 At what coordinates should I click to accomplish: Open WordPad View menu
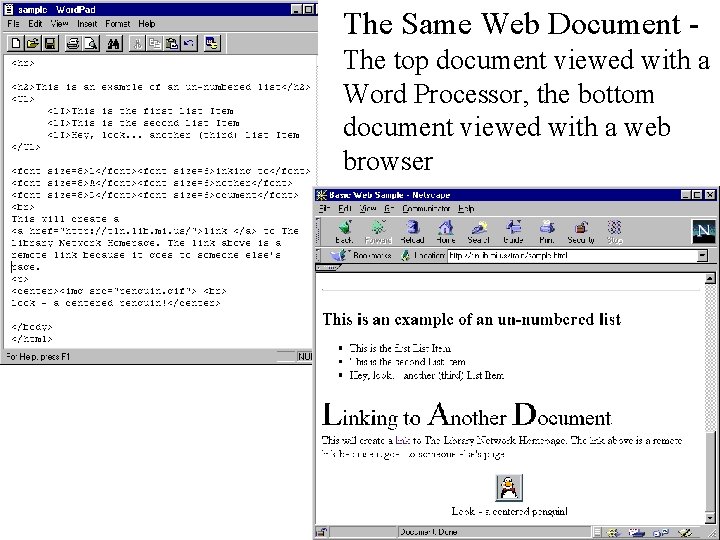coord(59,24)
